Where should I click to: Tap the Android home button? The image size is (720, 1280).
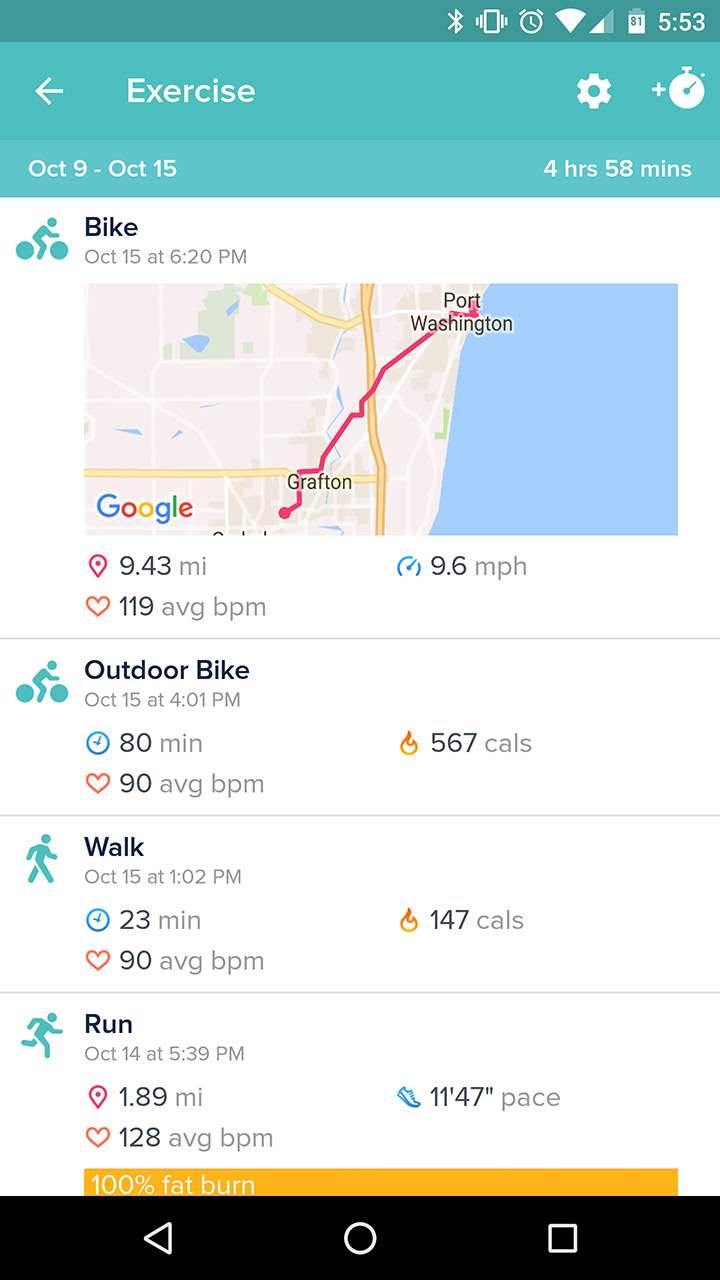pyautogui.click(x=360, y=1238)
